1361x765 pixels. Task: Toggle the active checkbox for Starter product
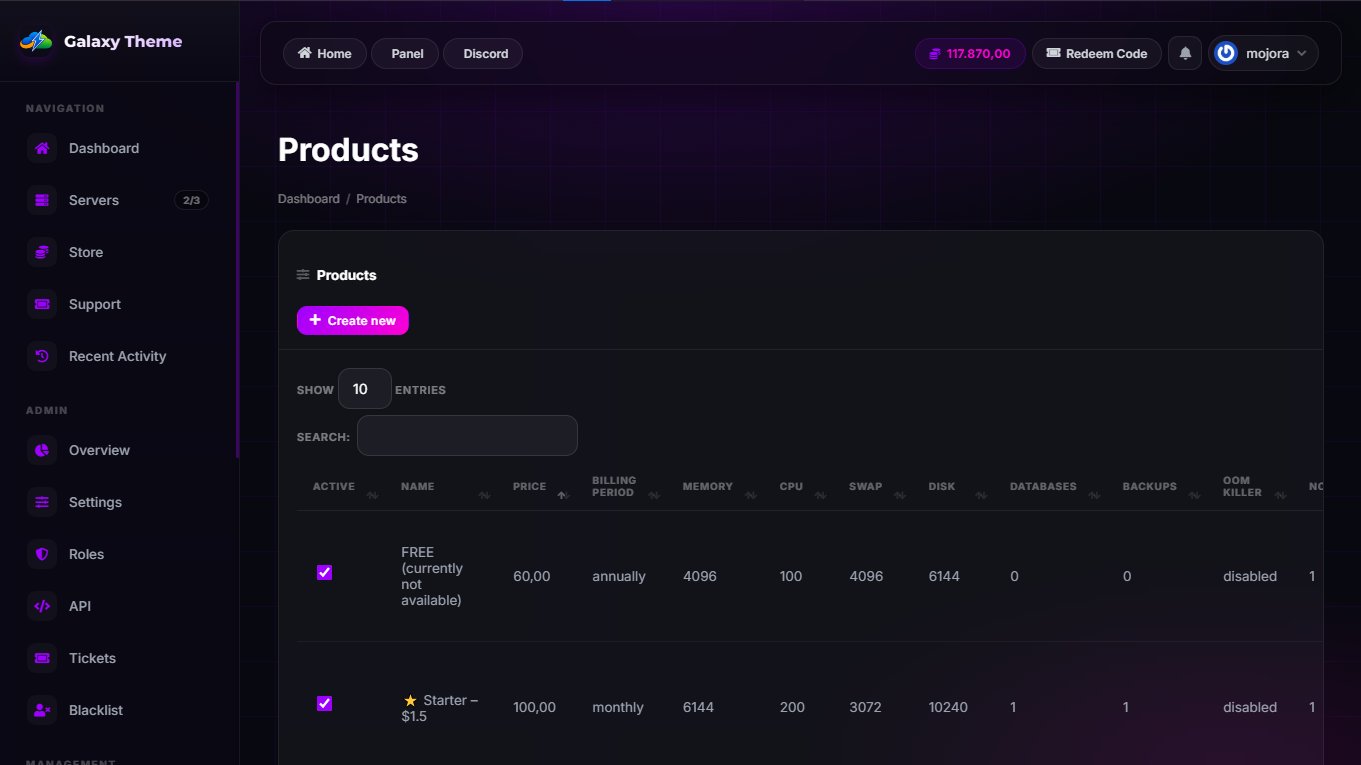pyautogui.click(x=324, y=703)
